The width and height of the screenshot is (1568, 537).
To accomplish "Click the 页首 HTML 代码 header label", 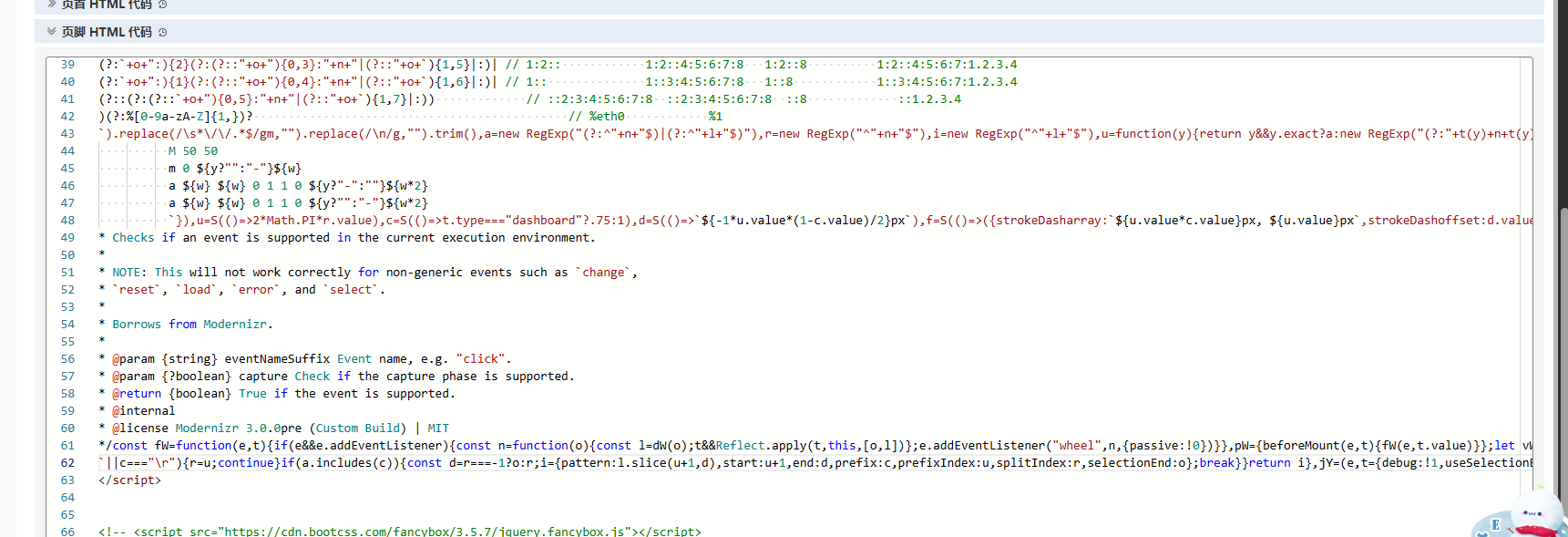I will (107, 4).
